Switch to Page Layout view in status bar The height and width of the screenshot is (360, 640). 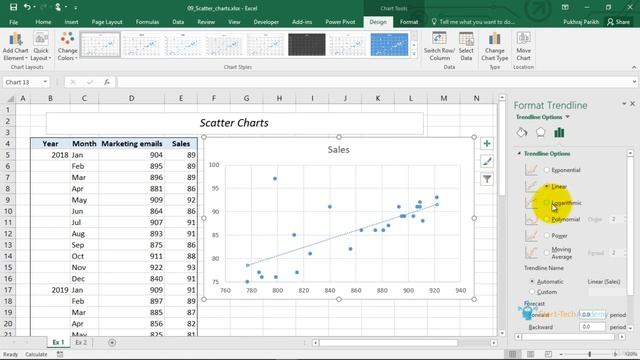[x=530, y=354]
